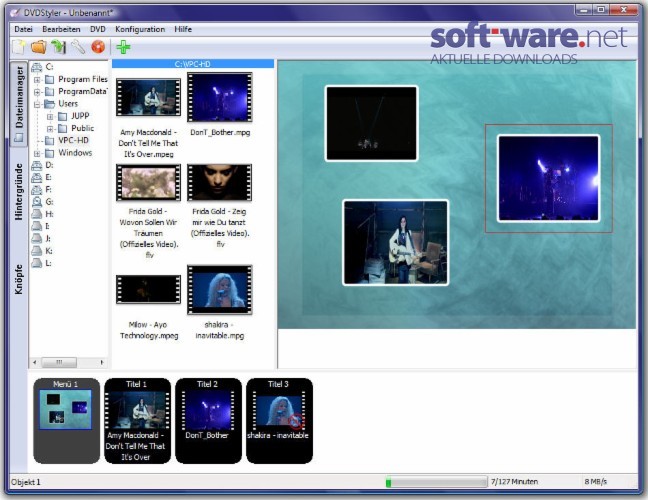648x500 pixels.
Task: Select DonT_Bother.mpg file thumbnail
Action: 219,97
